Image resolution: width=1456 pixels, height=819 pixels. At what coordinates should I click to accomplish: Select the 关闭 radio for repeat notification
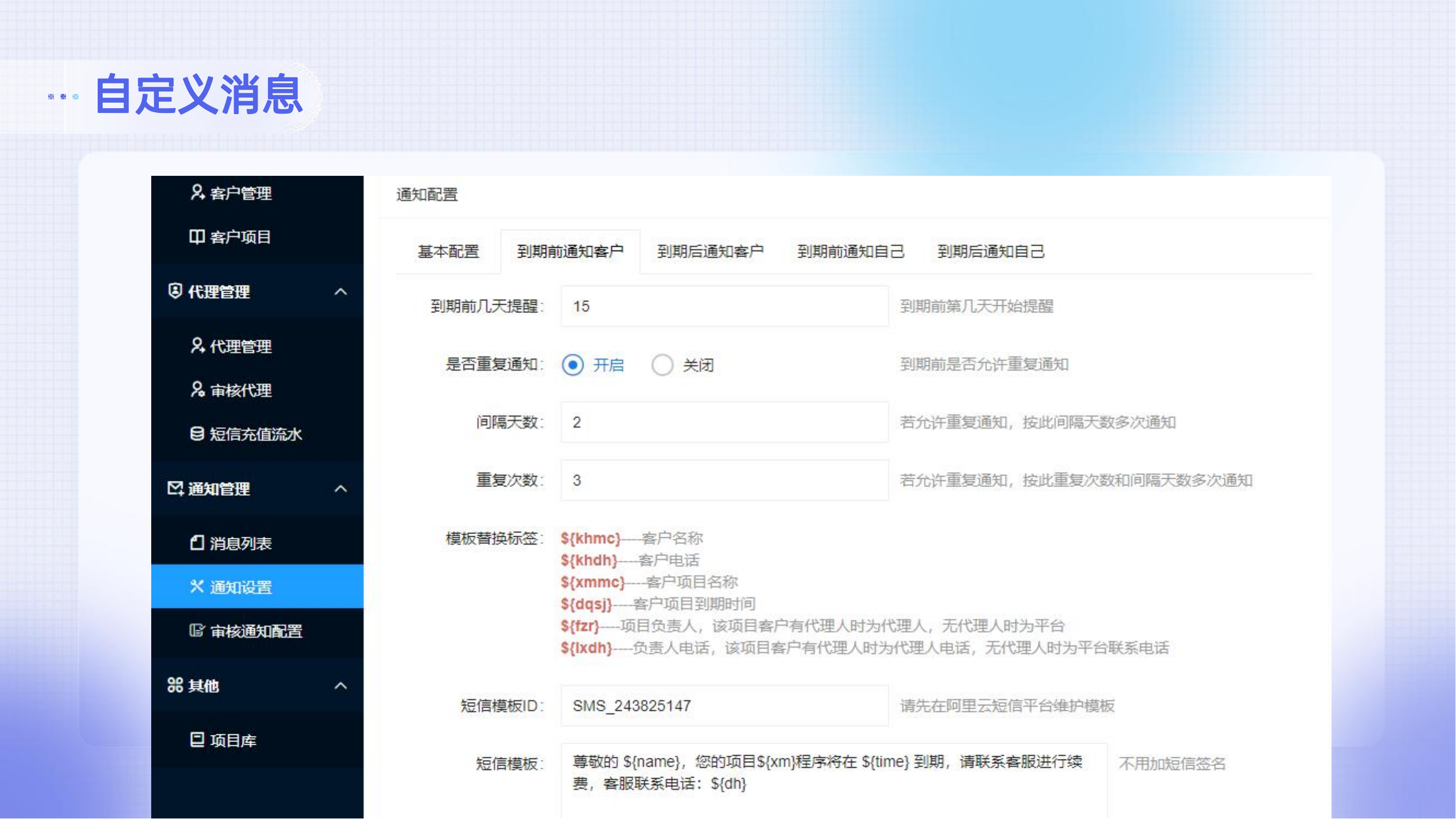(662, 365)
